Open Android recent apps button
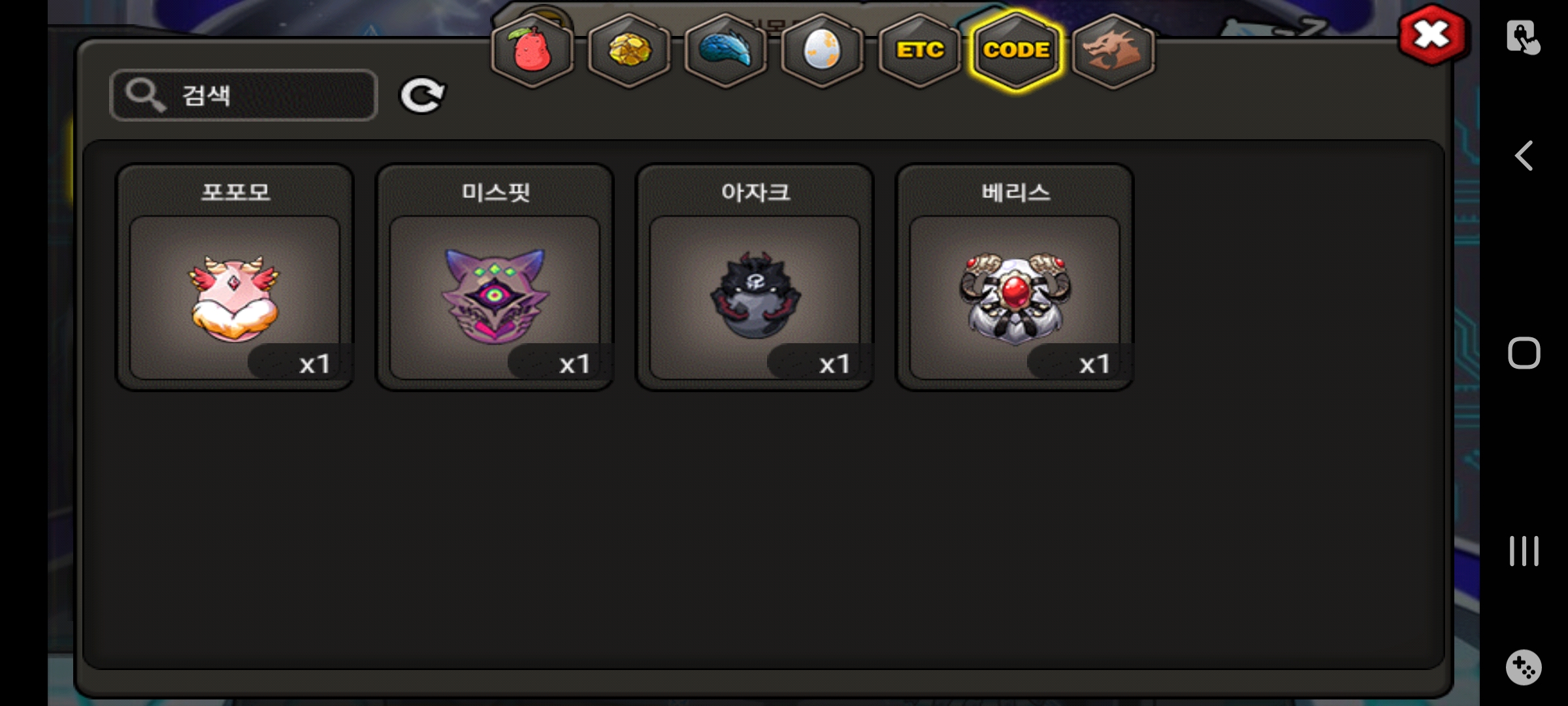1568x706 pixels. click(x=1524, y=551)
